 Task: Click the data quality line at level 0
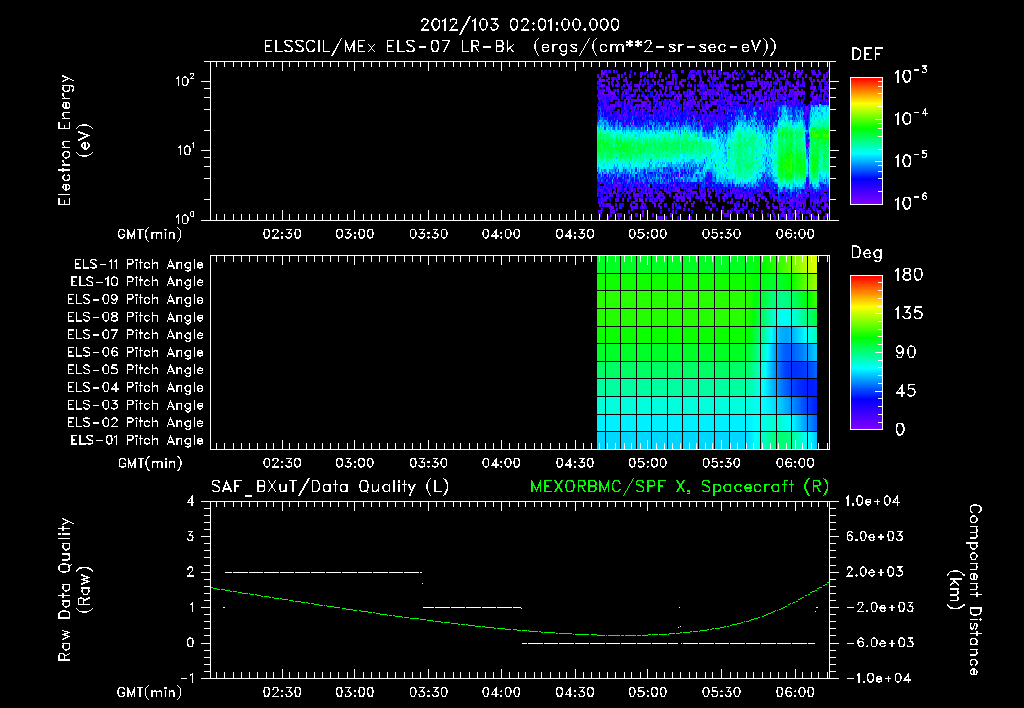[669, 643]
